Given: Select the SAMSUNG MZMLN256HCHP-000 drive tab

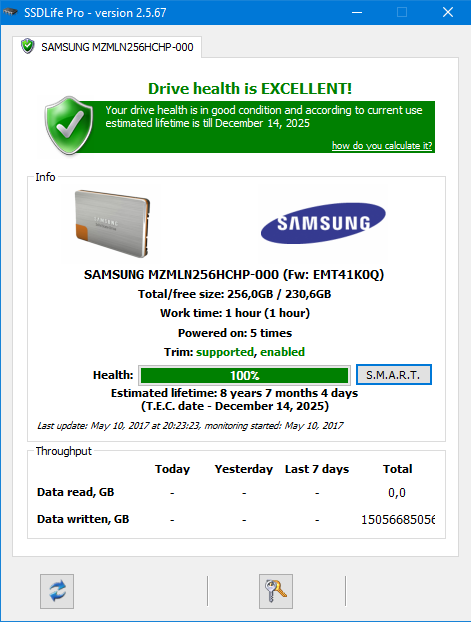Looking at the screenshot, I should pos(107,47).
